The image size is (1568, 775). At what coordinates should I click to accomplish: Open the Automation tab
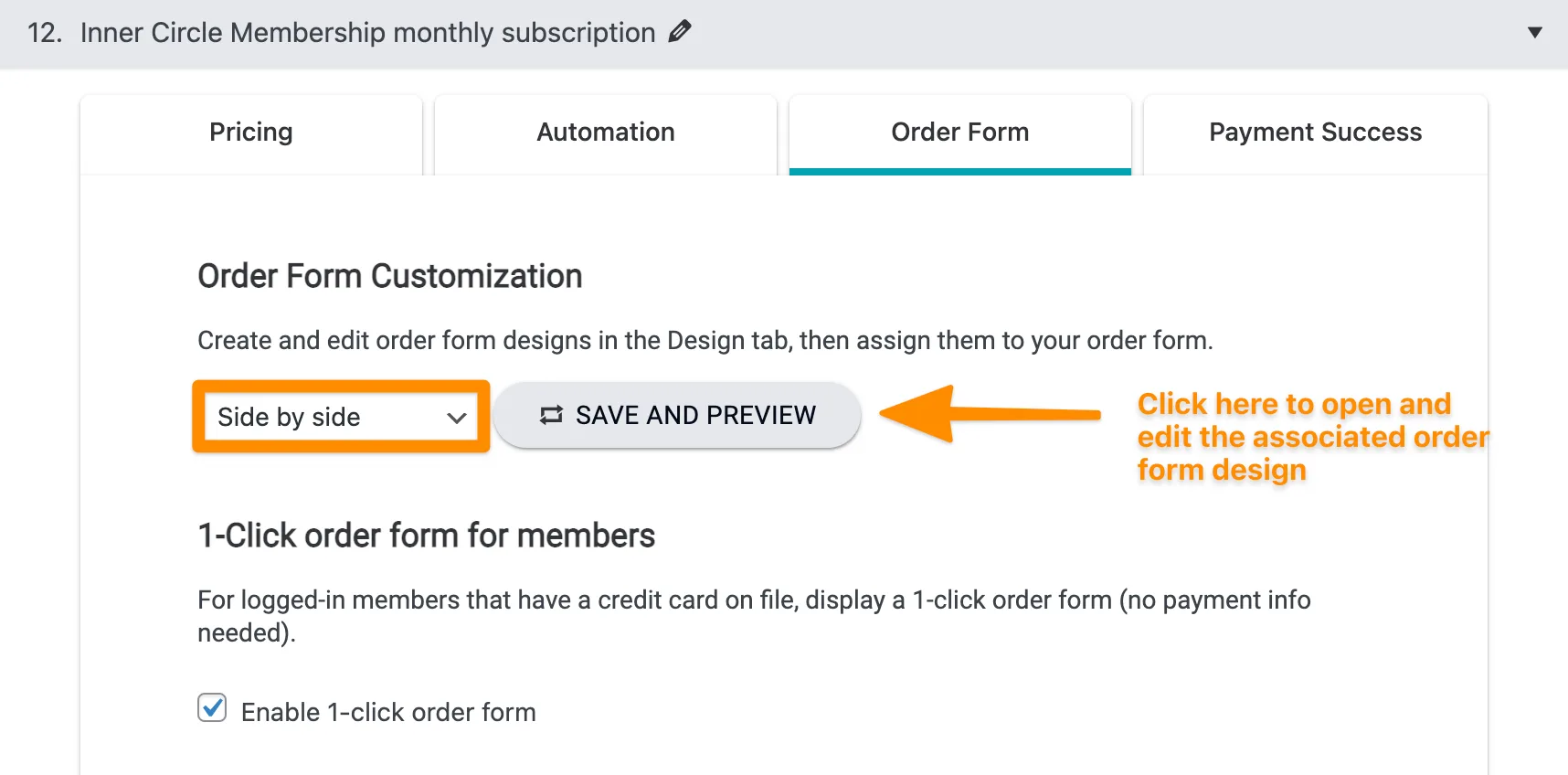click(x=605, y=133)
